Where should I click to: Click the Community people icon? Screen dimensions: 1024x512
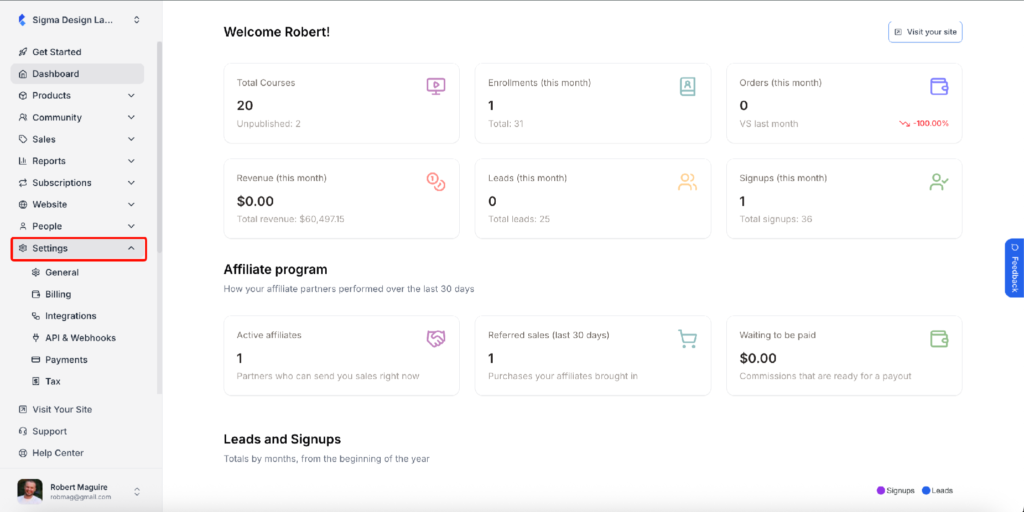pyautogui.click(x=24, y=118)
